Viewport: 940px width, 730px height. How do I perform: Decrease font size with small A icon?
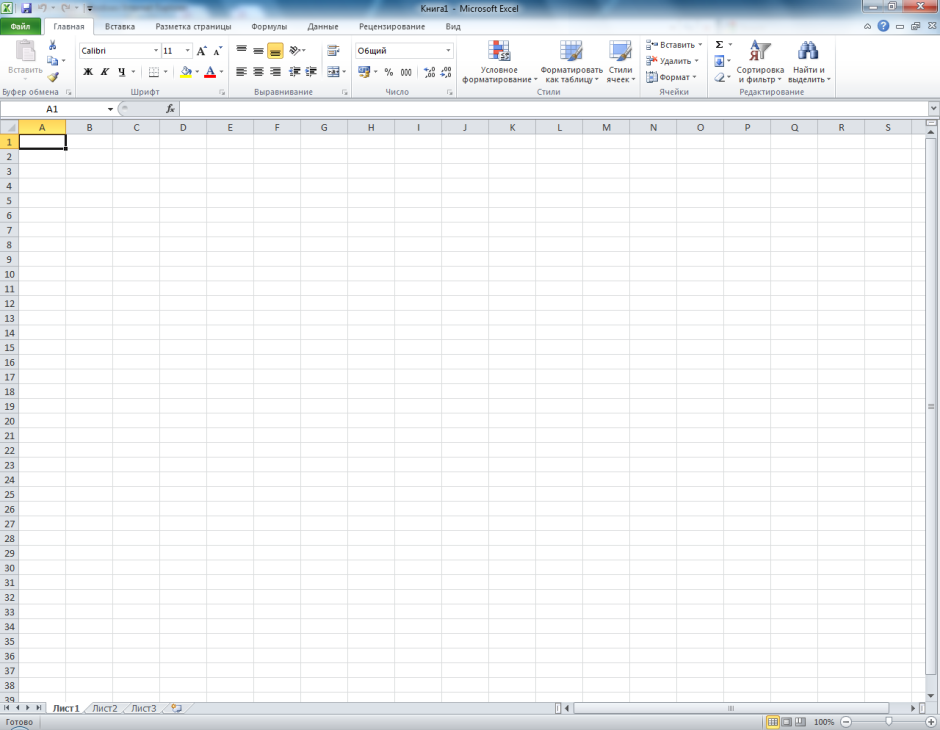[218, 51]
